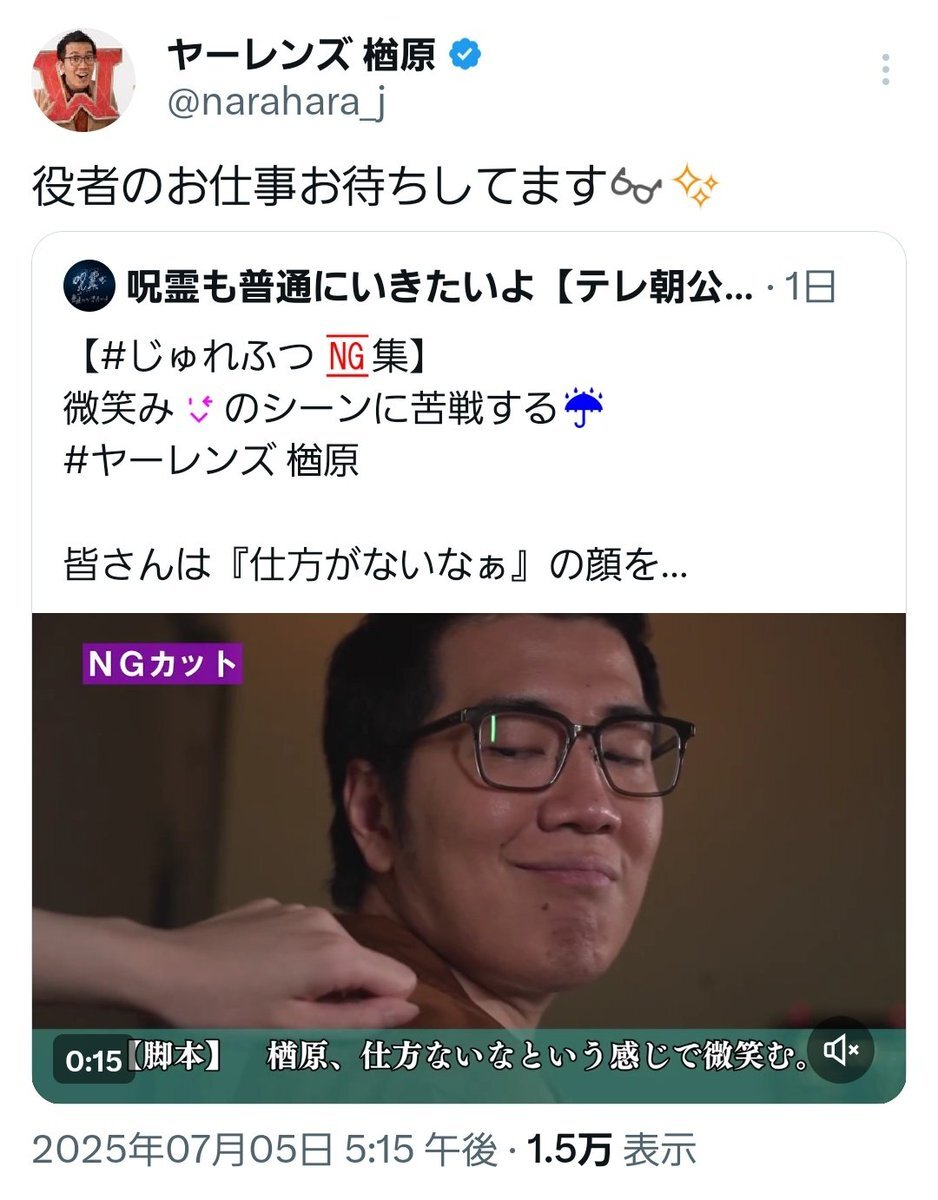Click the sparkles emoji after the glasses
Viewport: 938px width, 1200px height.
coord(697,186)
